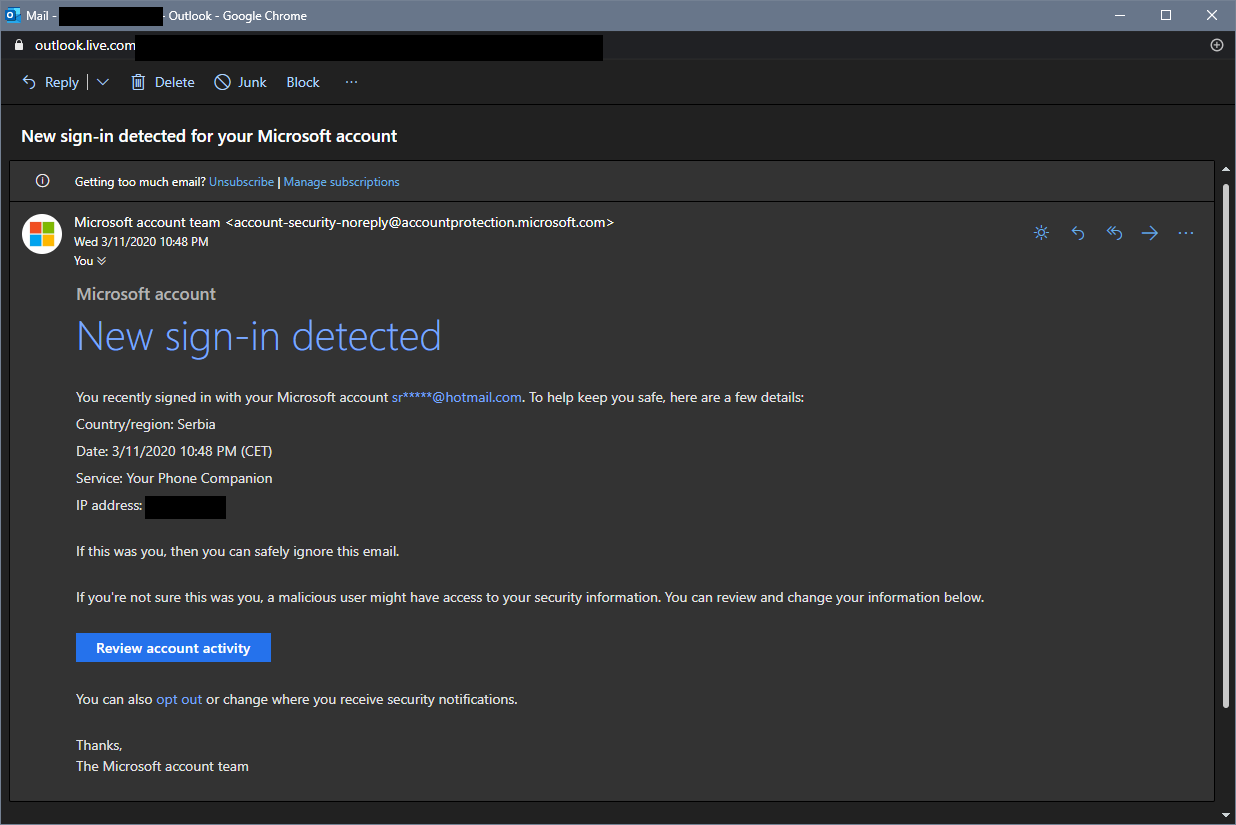Viewport: 1236px width, 825px height.
Task: Open message more actions ellipsis menu
Action: coord(1186,233)
